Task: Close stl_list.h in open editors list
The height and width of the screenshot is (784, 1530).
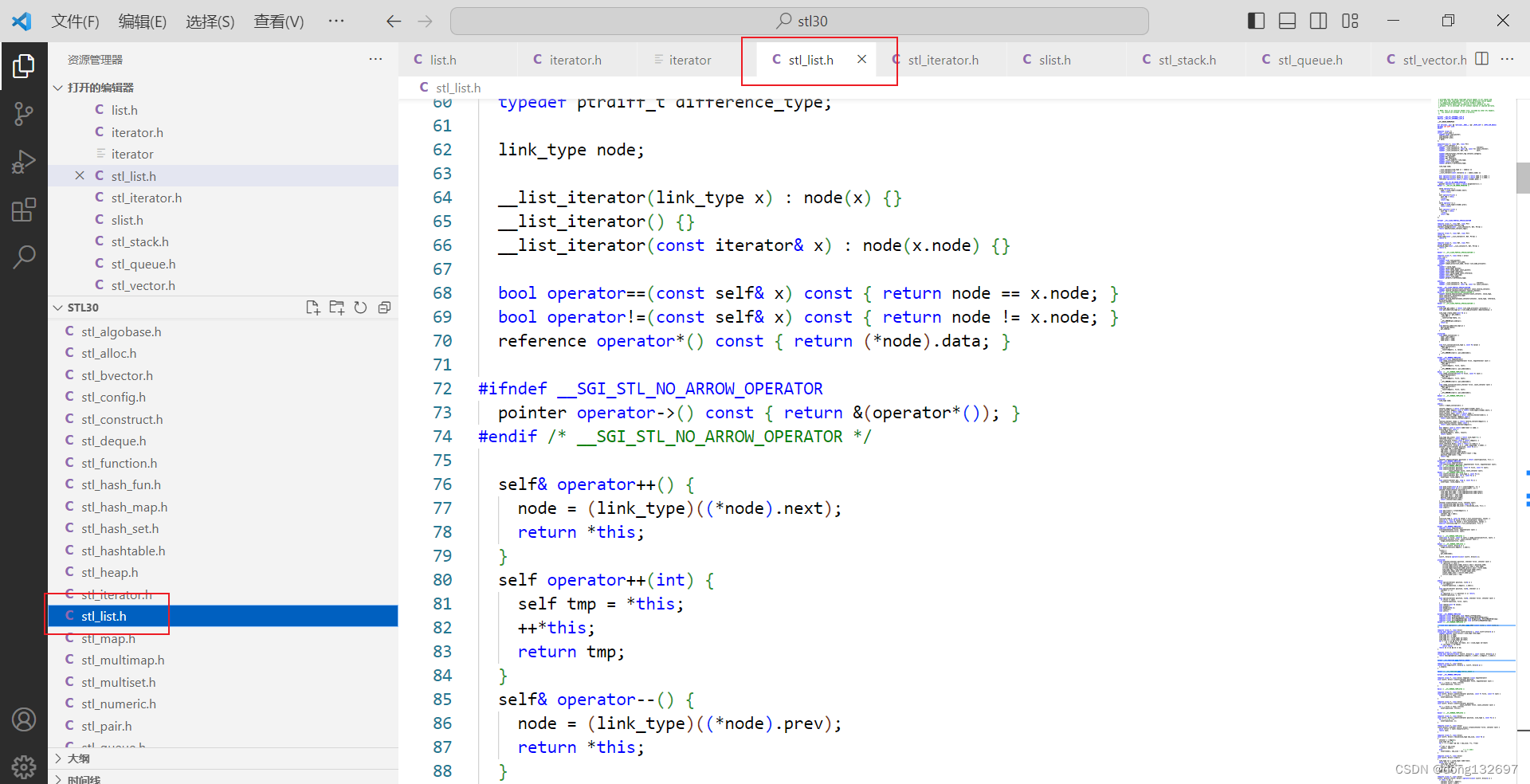Action: pos(80,176)
